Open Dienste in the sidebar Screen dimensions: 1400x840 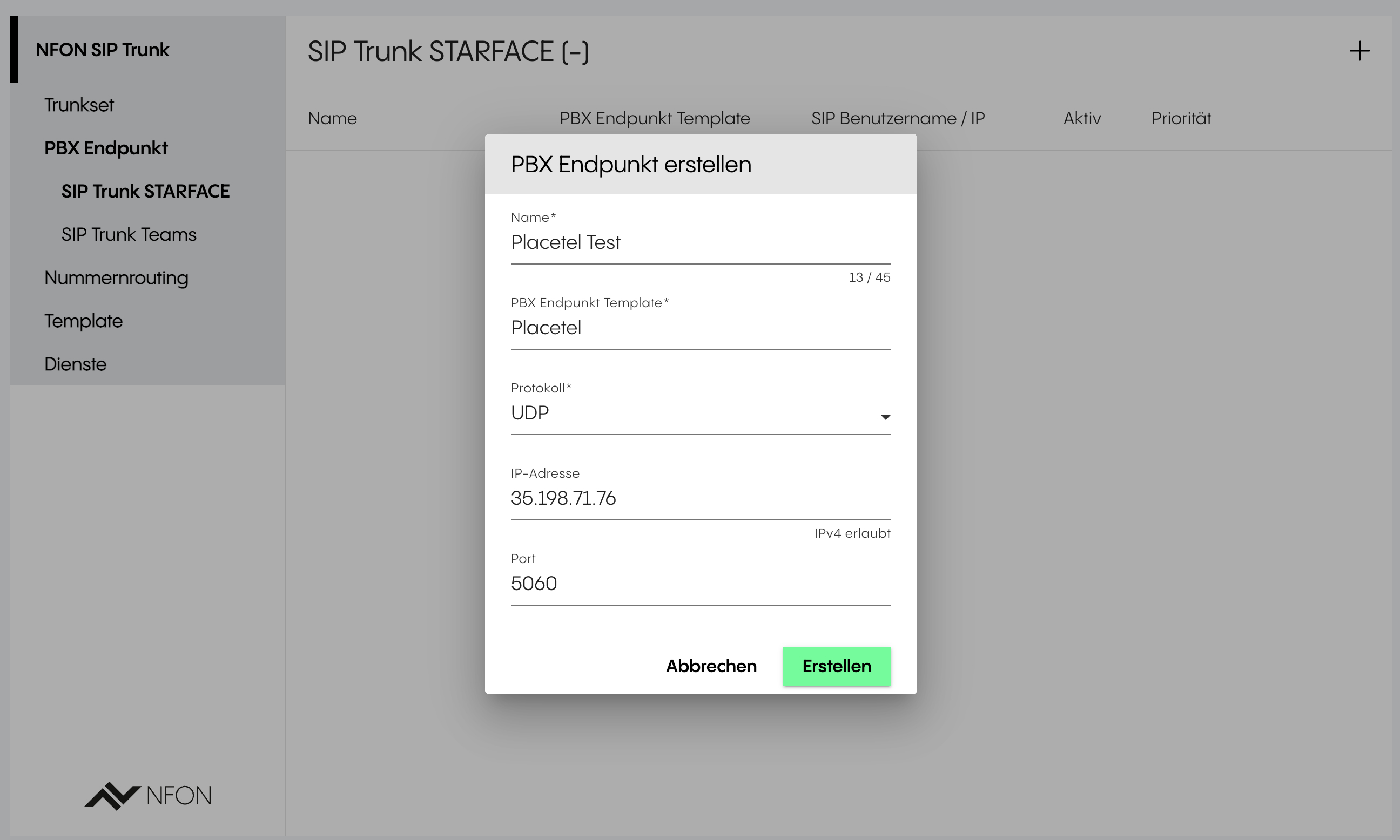(75, 364)
